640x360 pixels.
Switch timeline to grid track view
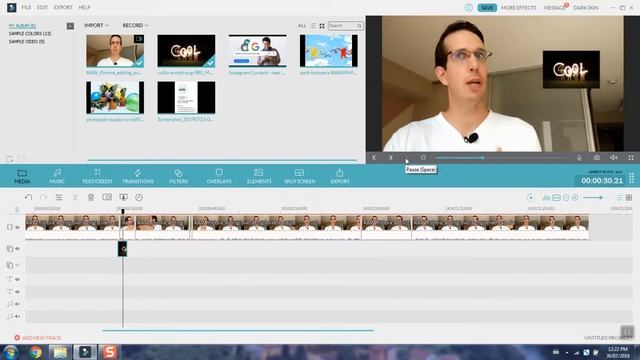click(629, 198)
